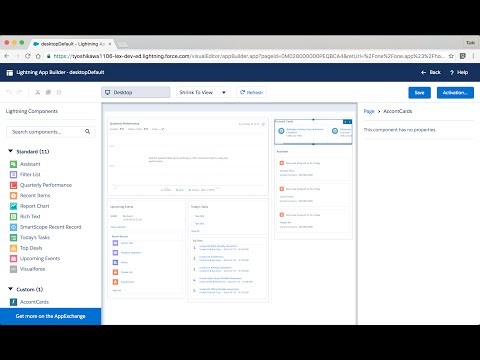Open the Activation dialog
The width and height of the screenshot is (480, 360).
pyautogui.click(x=455, y=93)
